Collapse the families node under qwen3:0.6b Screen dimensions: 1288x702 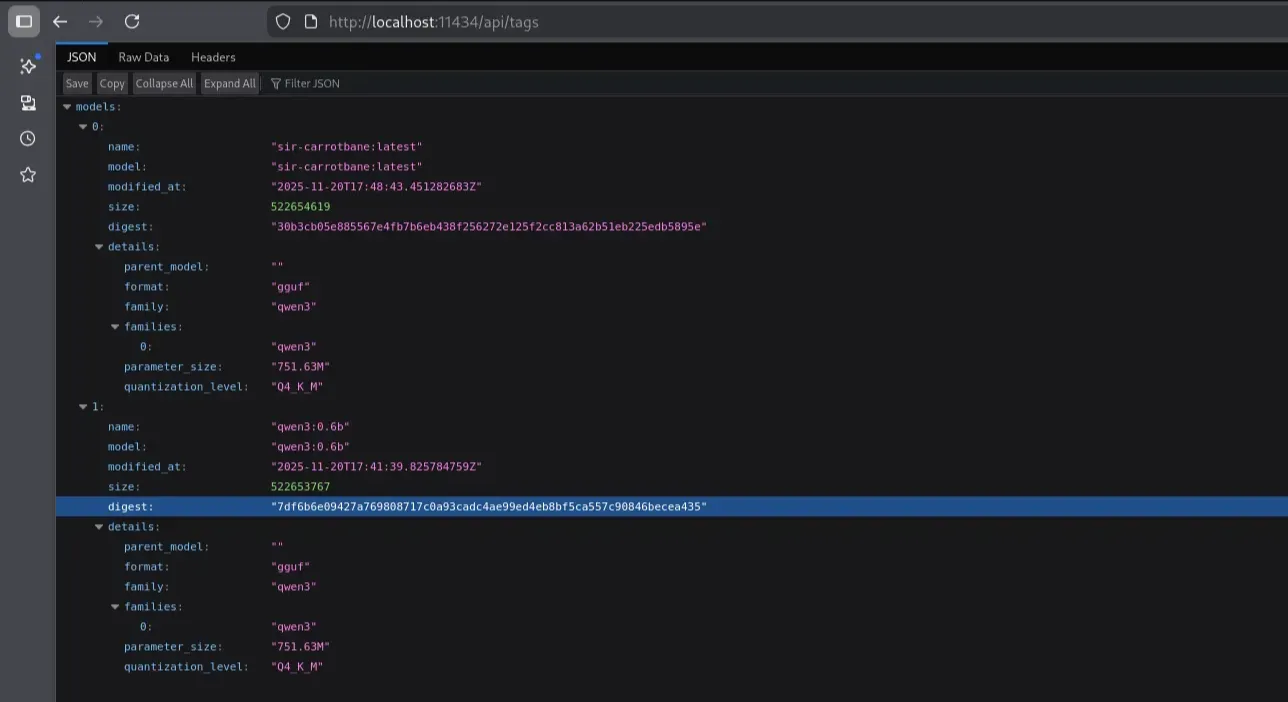pos(115,607)
